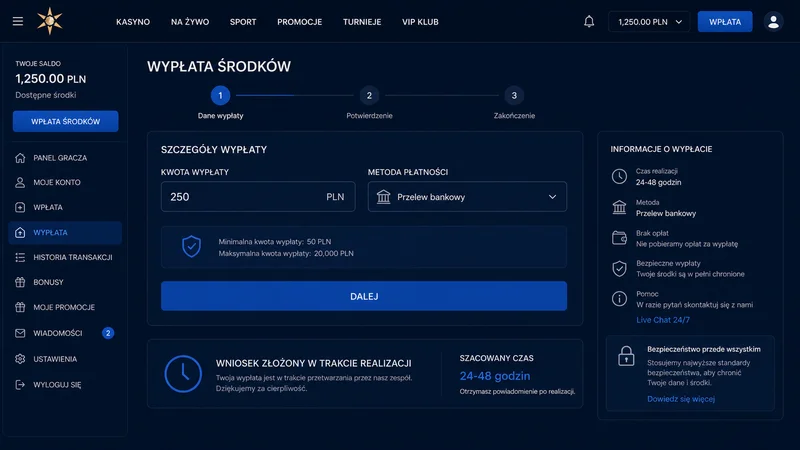Go to the Sport section
800x450 pixels.
(x=243, y=22)
